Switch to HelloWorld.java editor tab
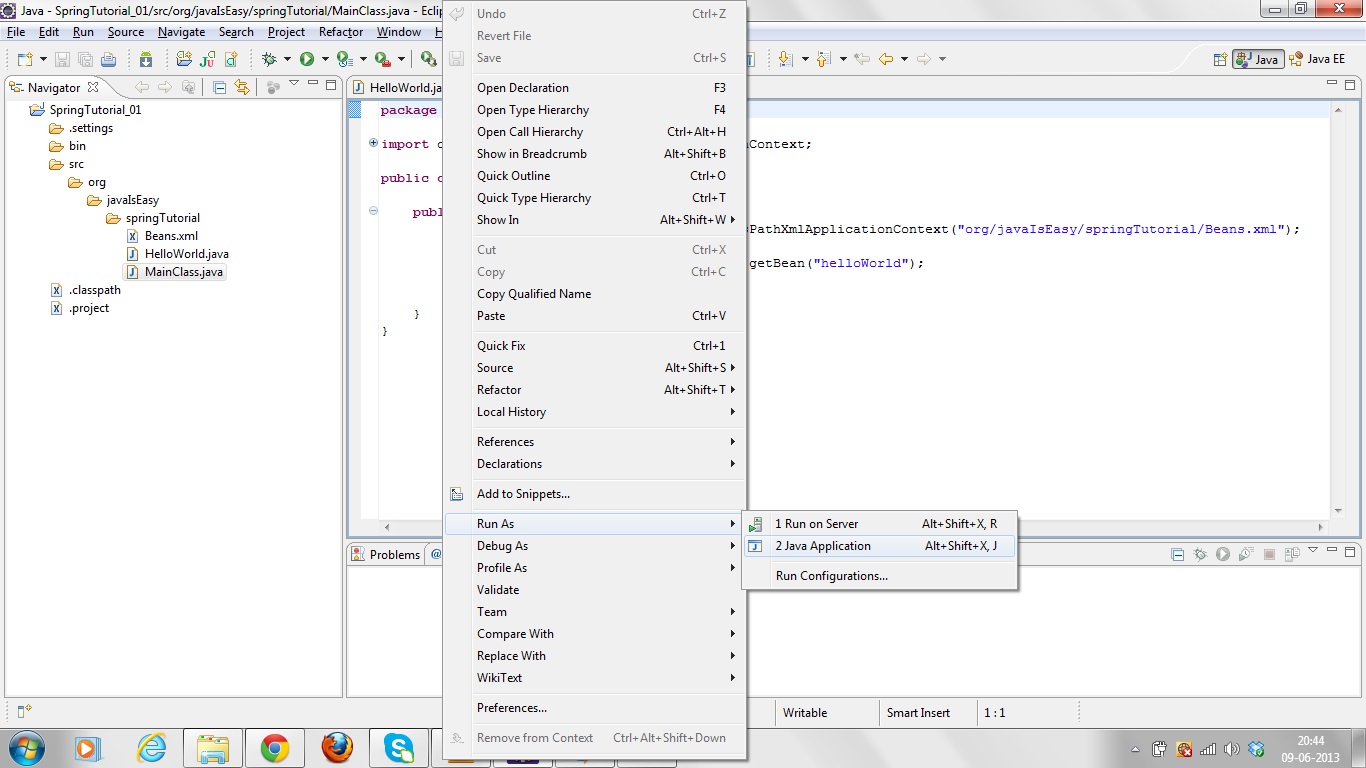This screenshot has width=1366, height=768. (398, 88)
